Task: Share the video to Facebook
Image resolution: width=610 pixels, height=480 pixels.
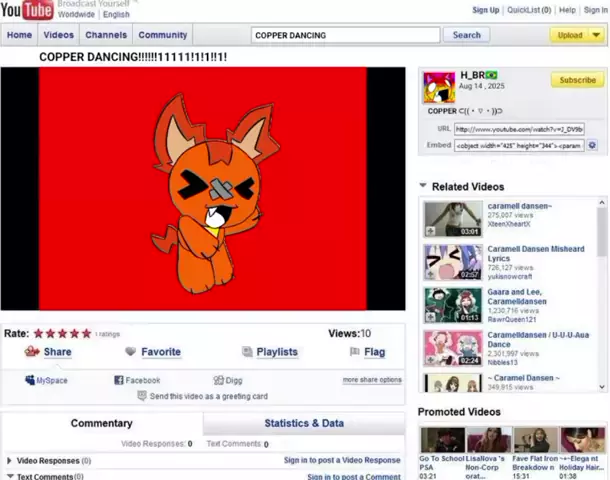Action: point(118,380)
